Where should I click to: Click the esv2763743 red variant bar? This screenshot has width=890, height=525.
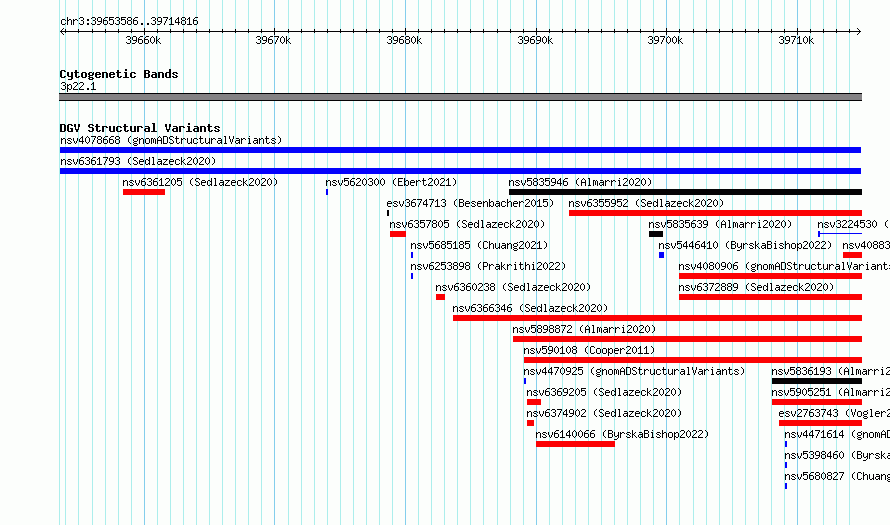click(x=820, y=423)
